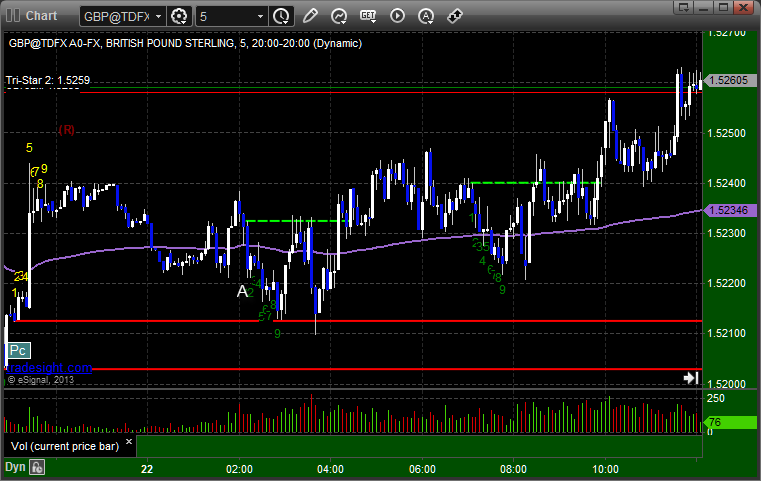This screenshot has width=761, height=481.
Task: Open the circled A alerts menu
Action: [426, 16]
